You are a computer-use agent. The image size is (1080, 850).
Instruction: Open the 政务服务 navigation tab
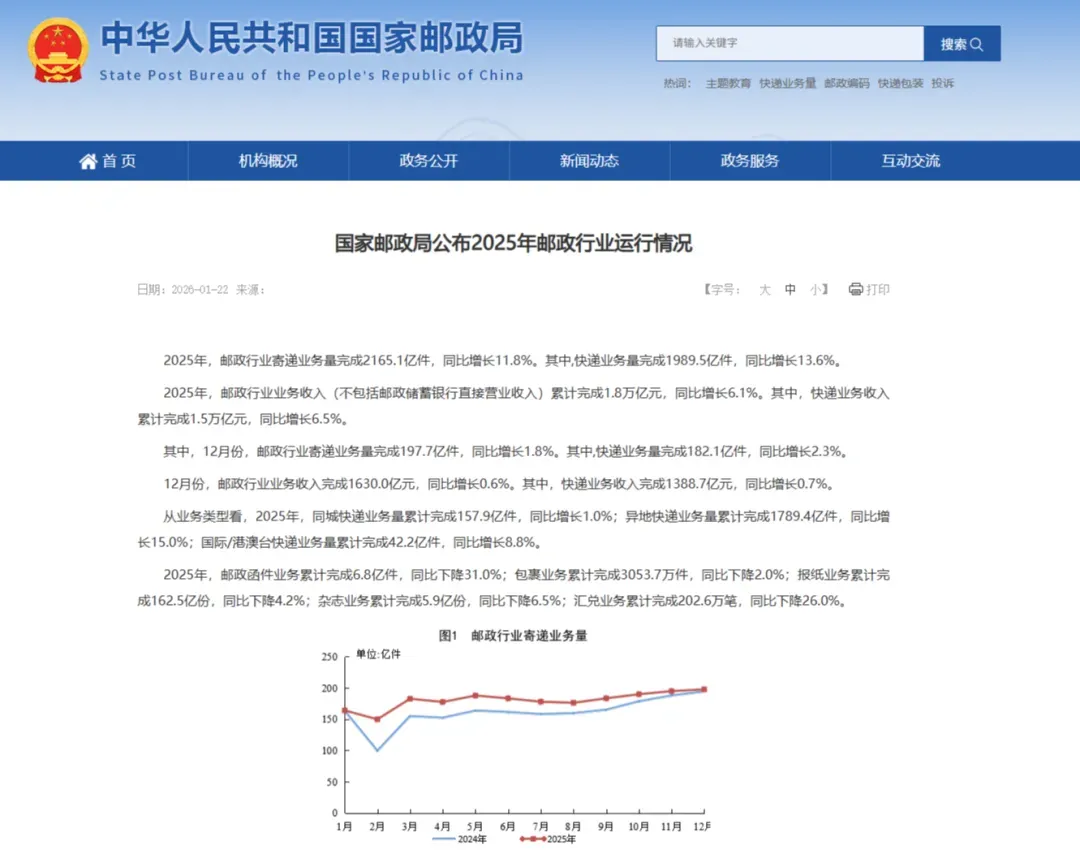pyautogui.click(x=749, y=161)
